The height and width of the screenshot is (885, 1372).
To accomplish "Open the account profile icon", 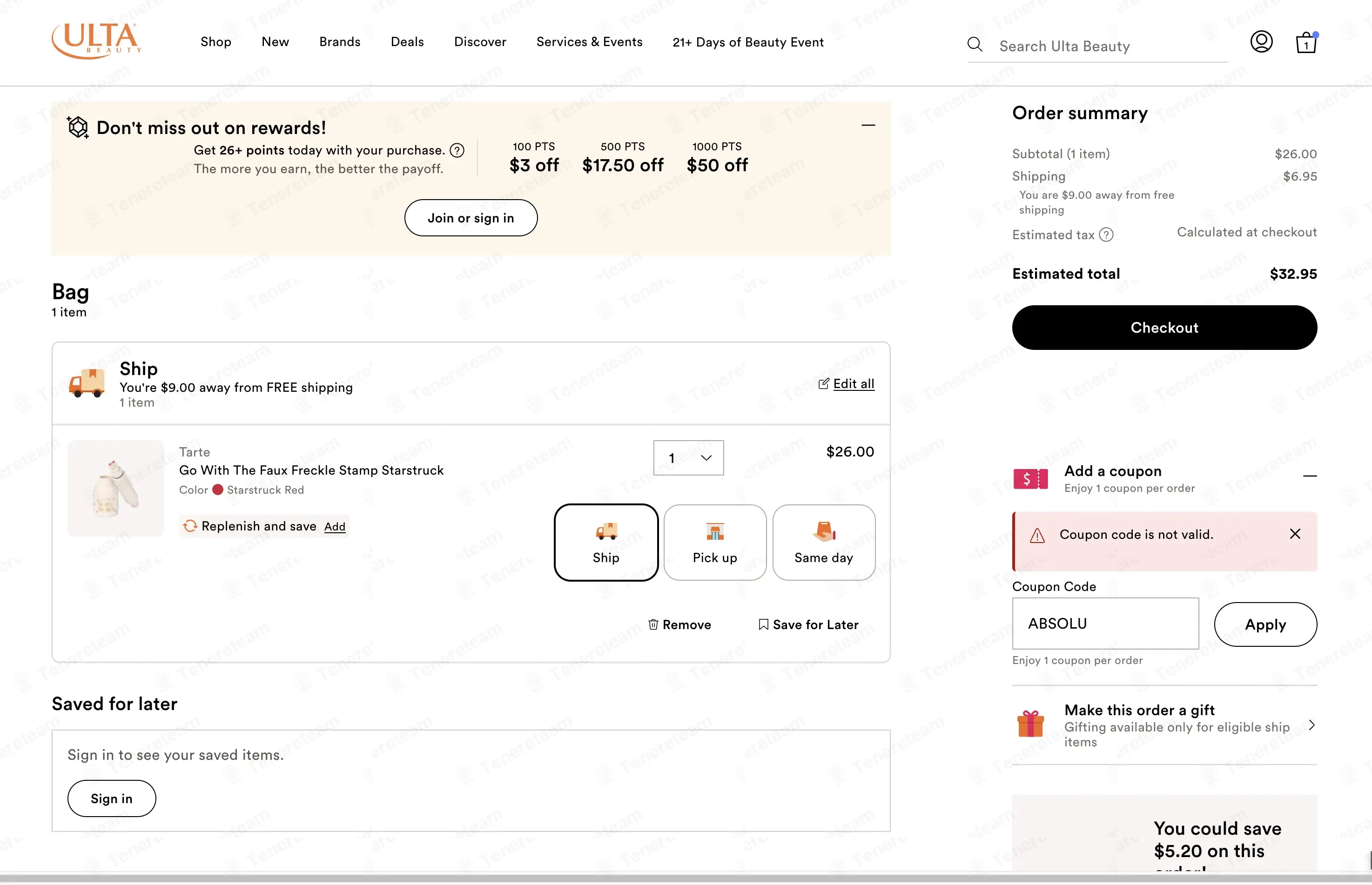I will point(1261,42).
